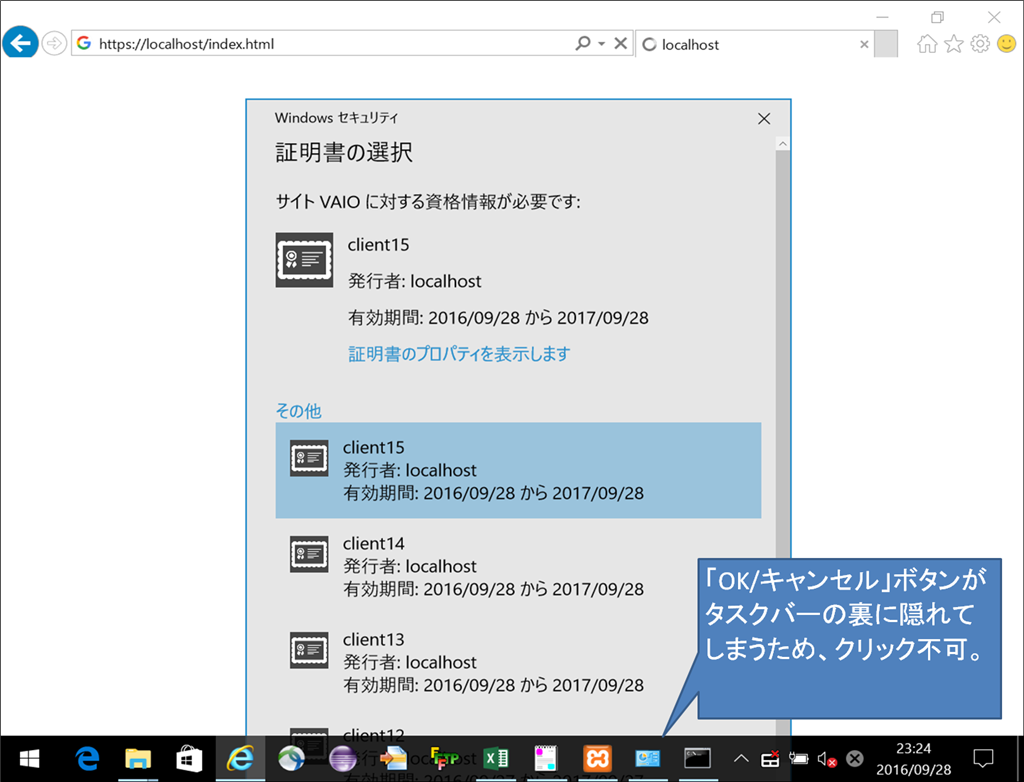Click the smiley feedback icon
Screen dimensions: 1024x782
pos(1006,44)
